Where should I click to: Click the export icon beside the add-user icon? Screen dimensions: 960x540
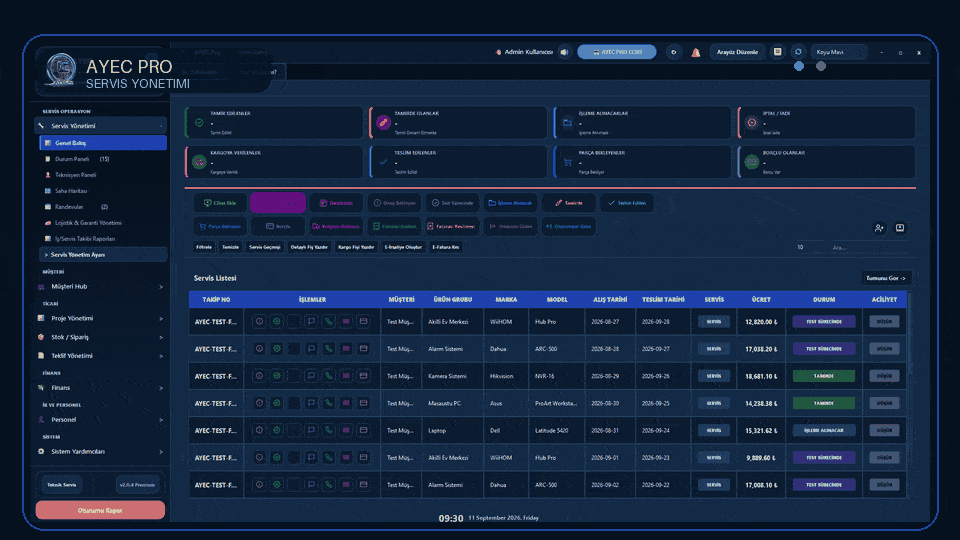(x=900, y=228)
